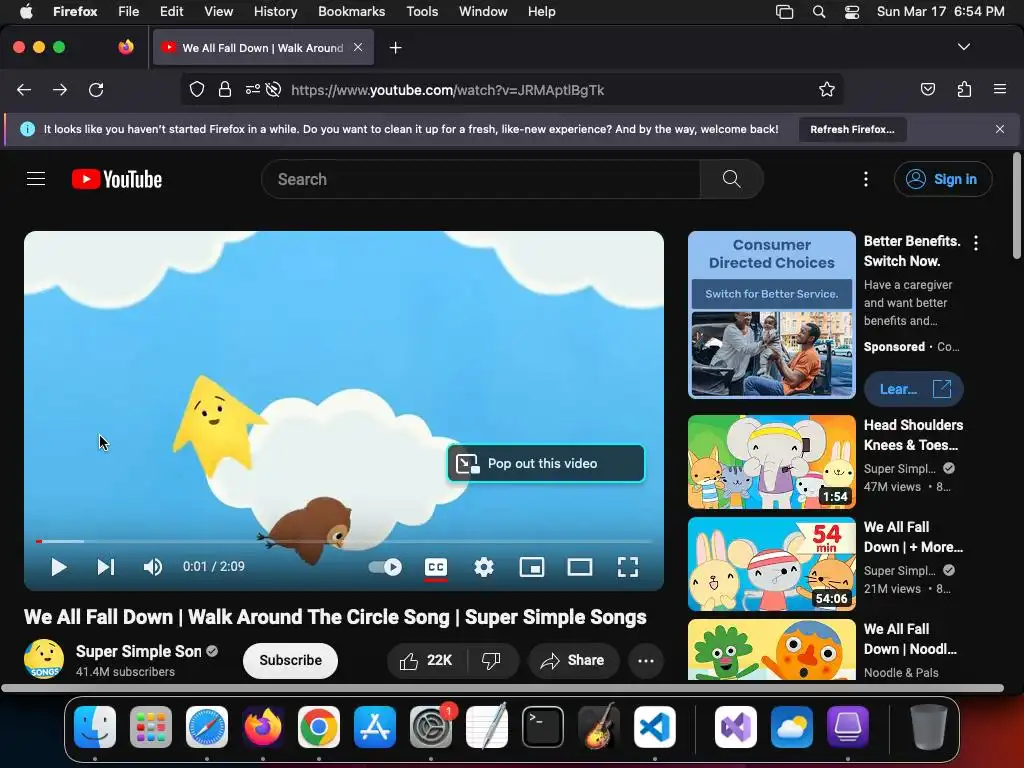Click Refresh Firefox button

point(852,129)
